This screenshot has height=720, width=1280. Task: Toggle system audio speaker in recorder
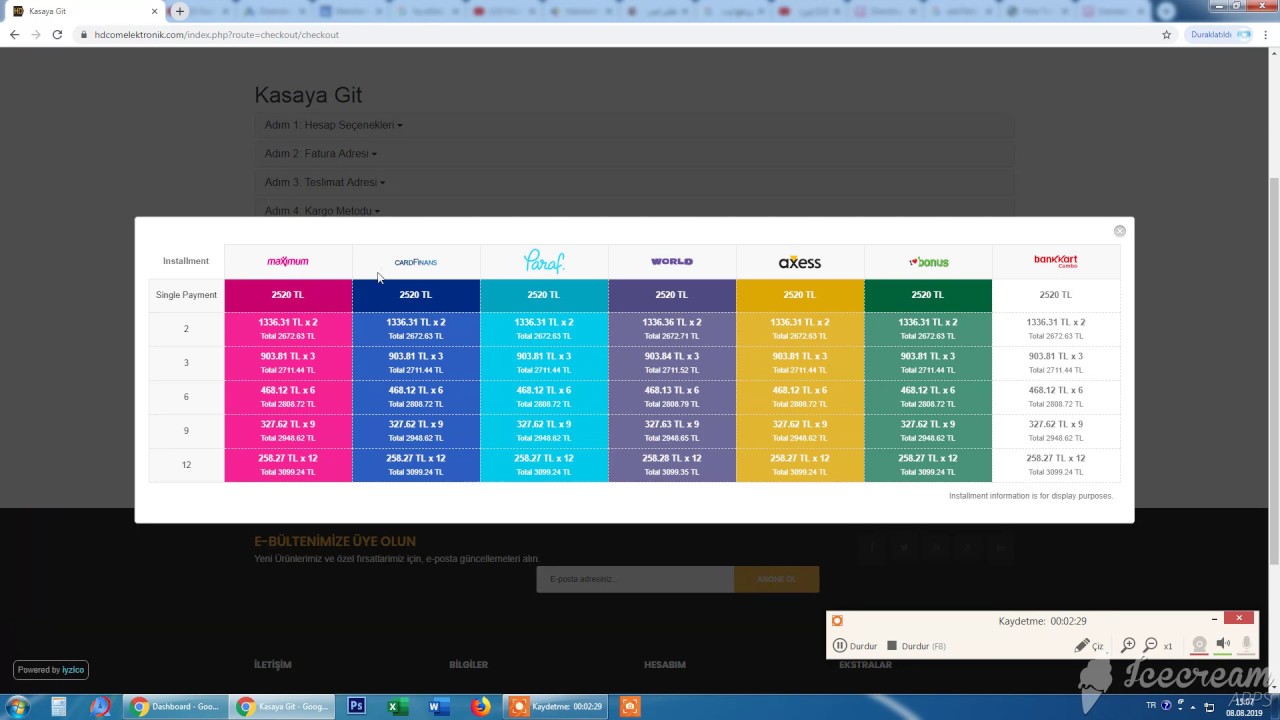point(1222,645)
